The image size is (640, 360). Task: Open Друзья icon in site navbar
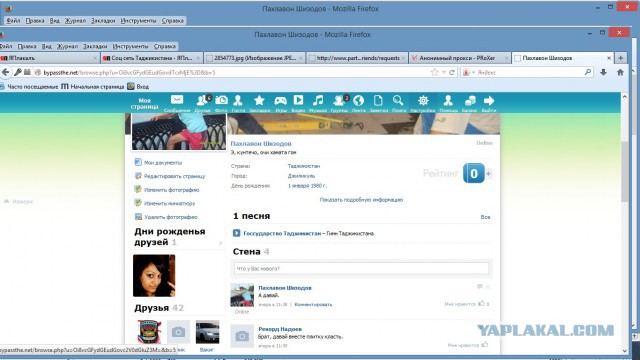coord(202,100)
